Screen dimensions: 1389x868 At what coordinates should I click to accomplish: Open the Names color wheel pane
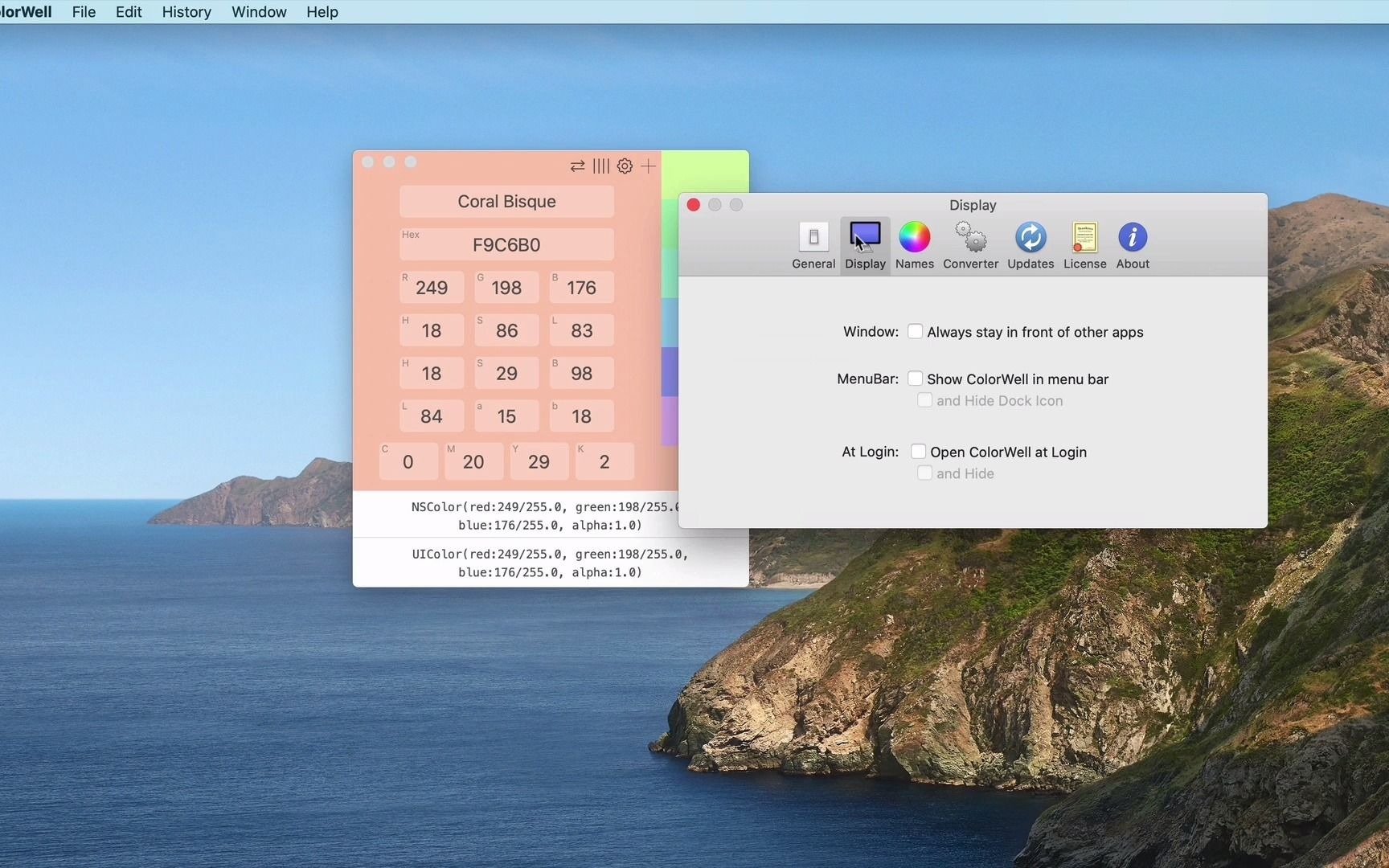[915, 245]
